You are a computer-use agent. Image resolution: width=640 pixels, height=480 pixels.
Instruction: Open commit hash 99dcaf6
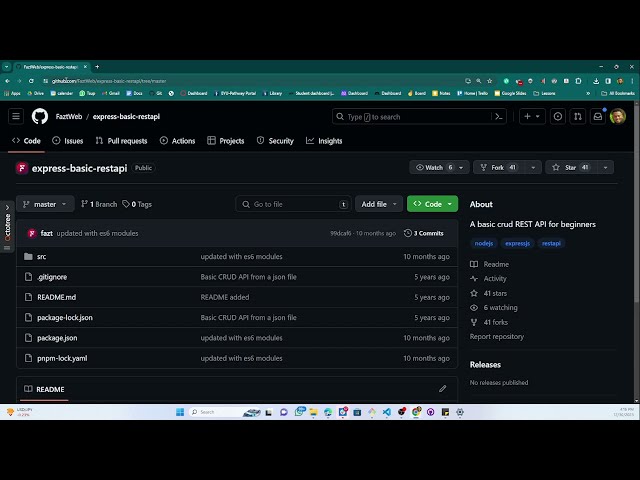[x=340, y=233]
